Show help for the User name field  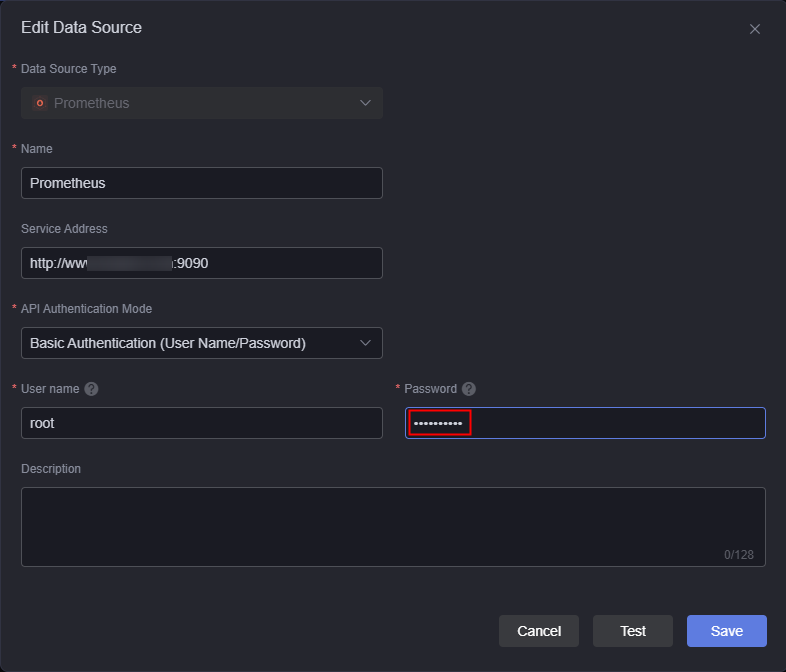pos(91,389)
